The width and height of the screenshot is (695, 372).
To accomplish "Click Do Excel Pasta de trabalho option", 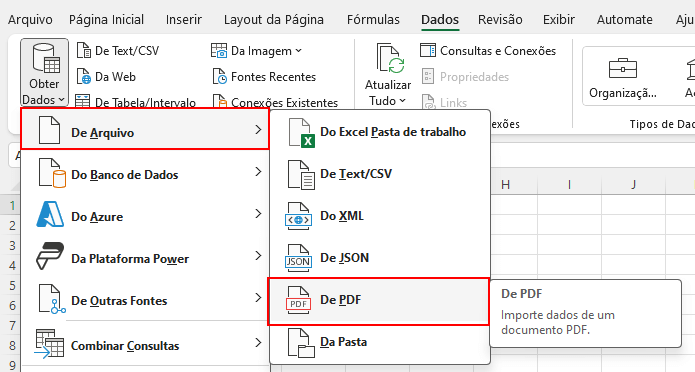I will [379, 132].
